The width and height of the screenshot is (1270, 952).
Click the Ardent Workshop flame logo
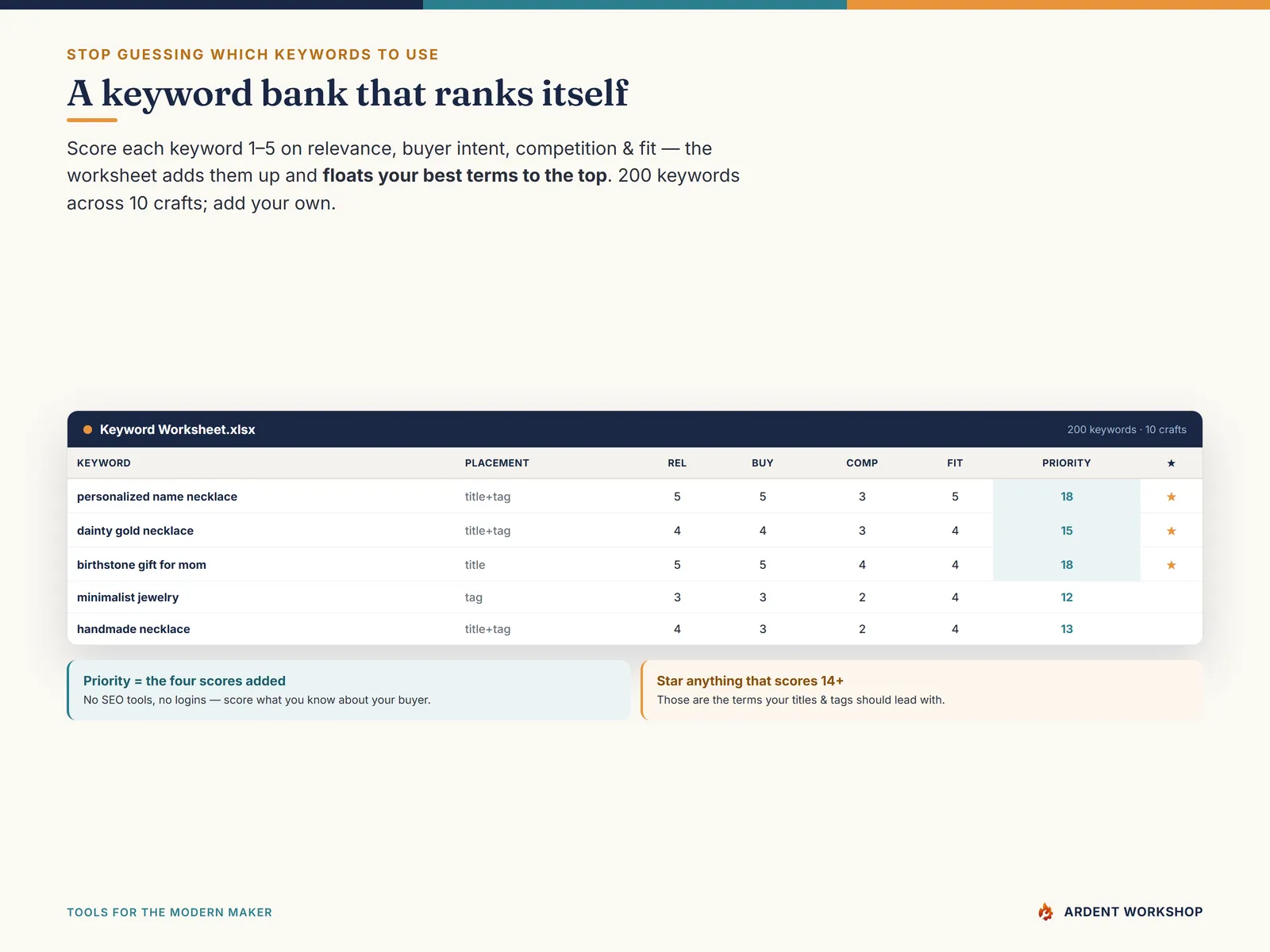1045,912
